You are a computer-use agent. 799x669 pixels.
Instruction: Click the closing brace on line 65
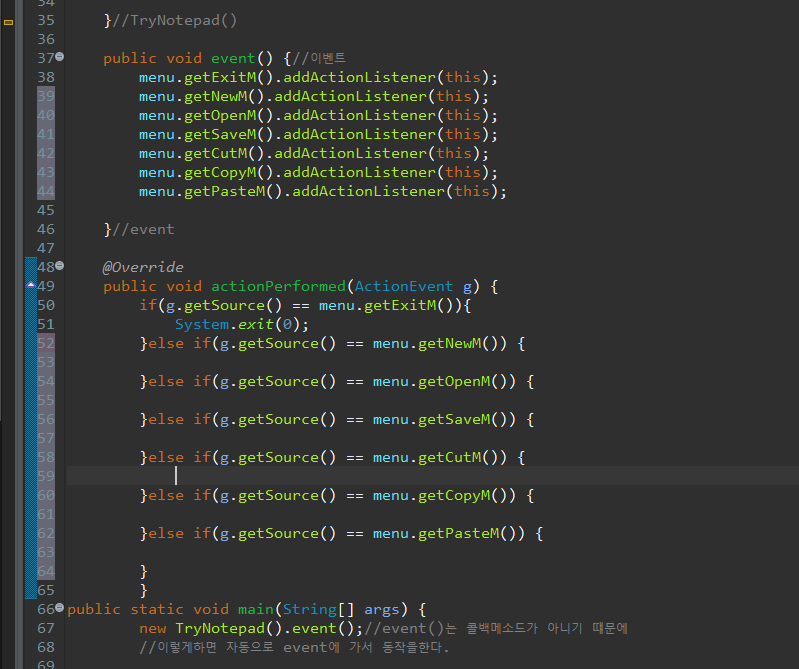point(144,590)
